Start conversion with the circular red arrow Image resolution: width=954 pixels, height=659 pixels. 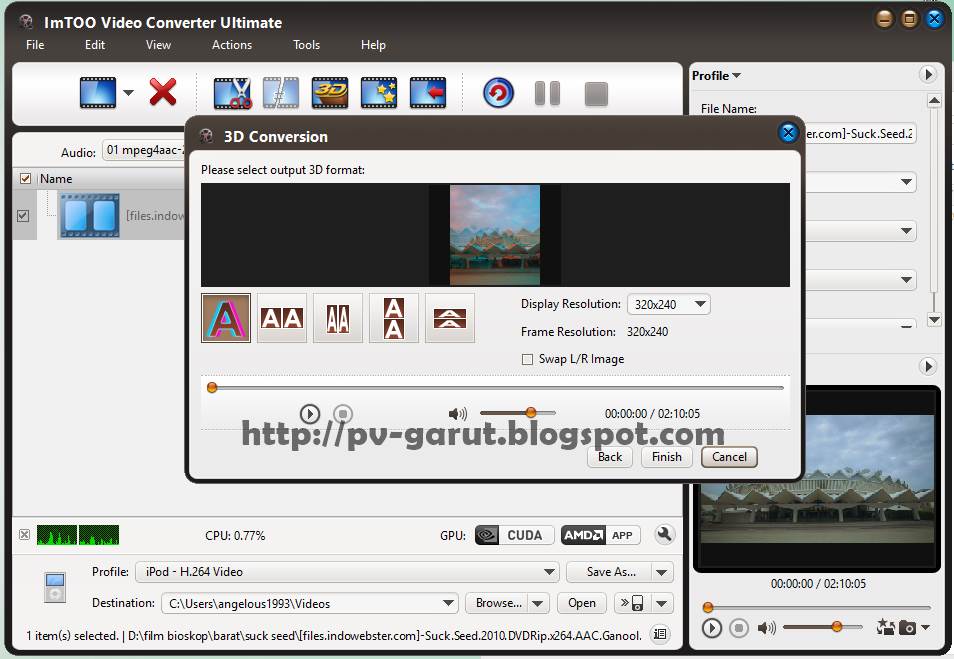tap(498, 93)
